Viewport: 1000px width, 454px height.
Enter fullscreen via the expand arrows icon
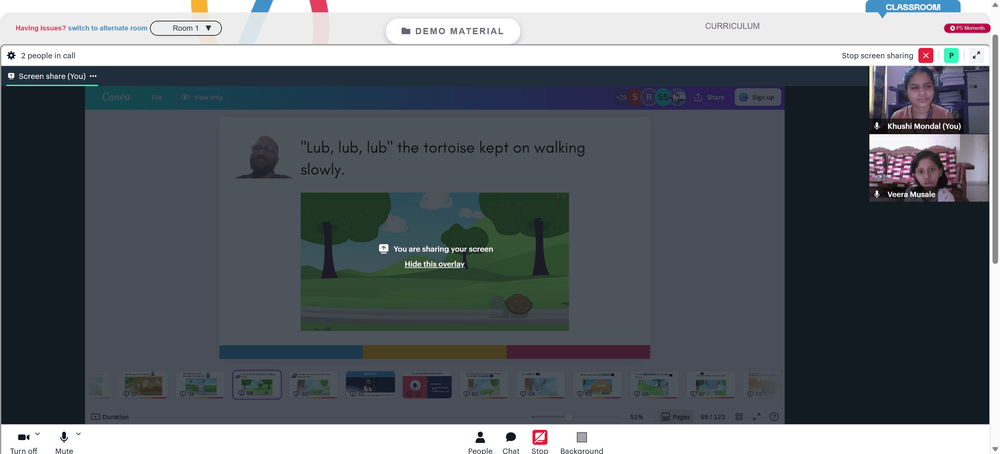pyautogui.click(x=976, y=55)
